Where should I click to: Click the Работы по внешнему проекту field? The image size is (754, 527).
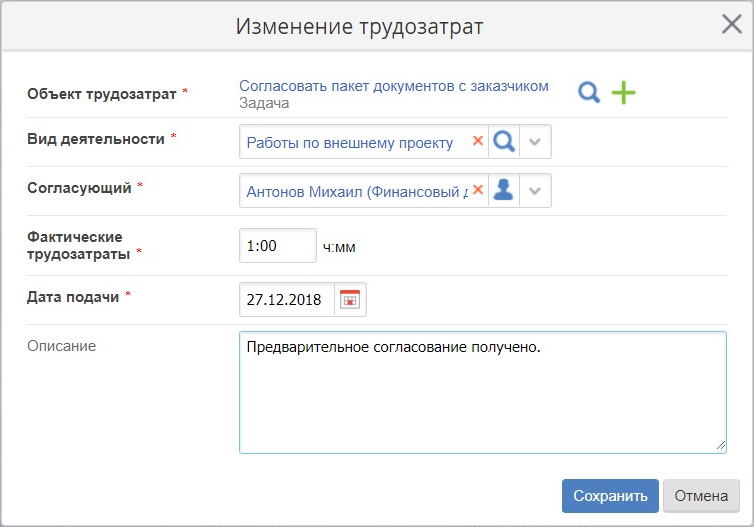(x=352, y=142)
